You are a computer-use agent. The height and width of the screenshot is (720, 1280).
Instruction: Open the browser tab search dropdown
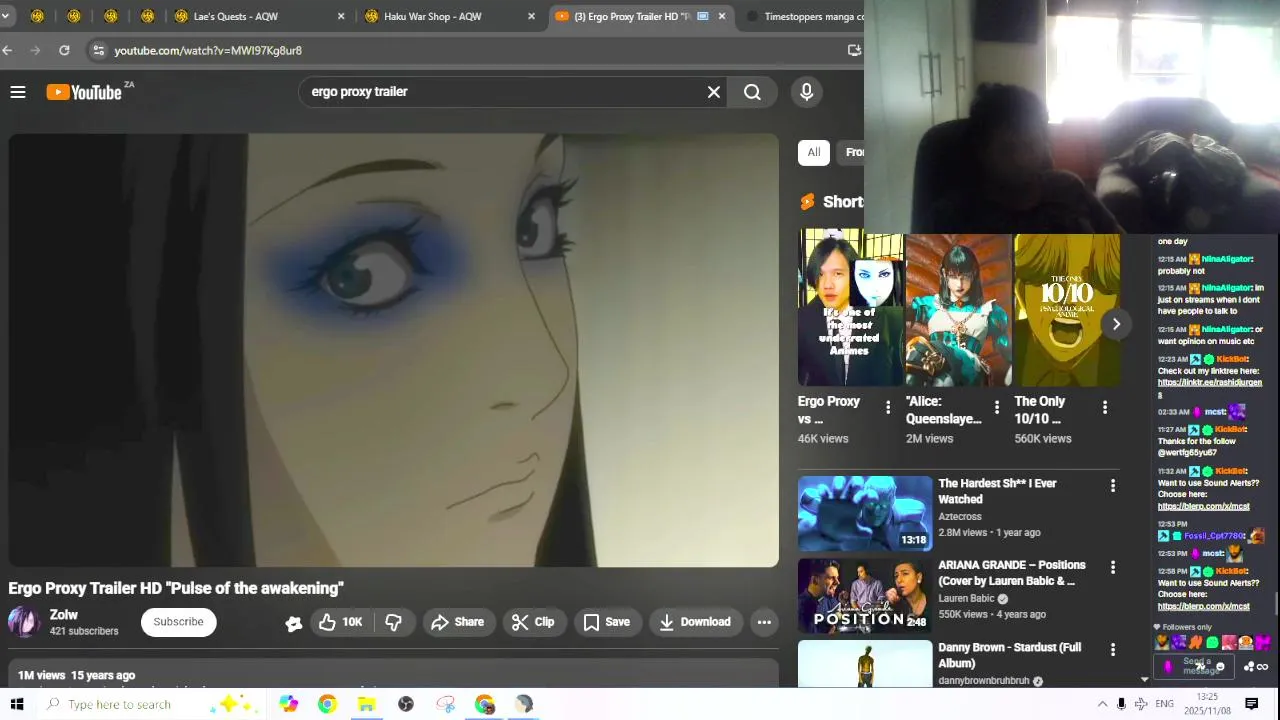[x=6, y=16]
